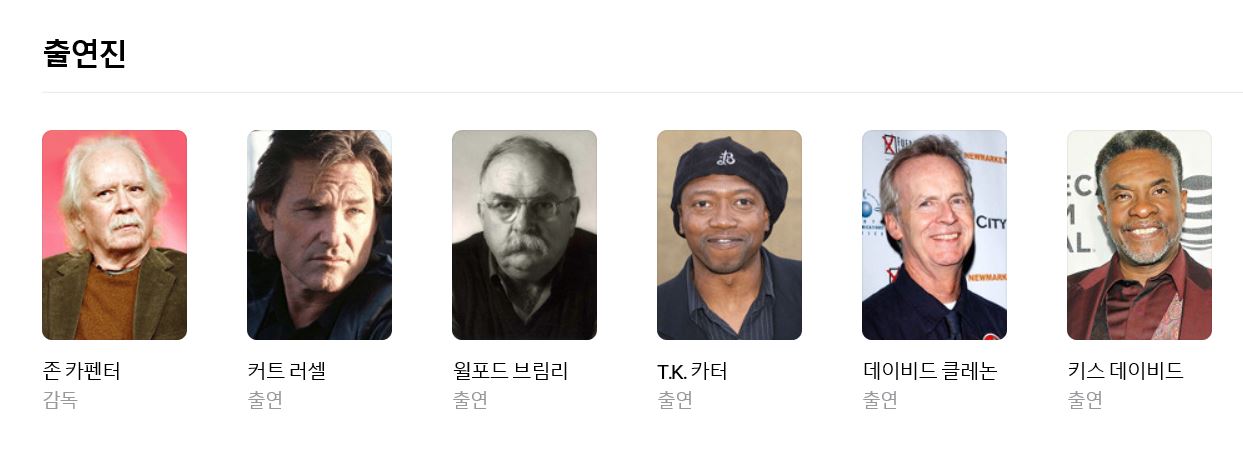Select the black-and-white photo of 윌포드 브림리

pyautogui.click(x=524, y=235)
